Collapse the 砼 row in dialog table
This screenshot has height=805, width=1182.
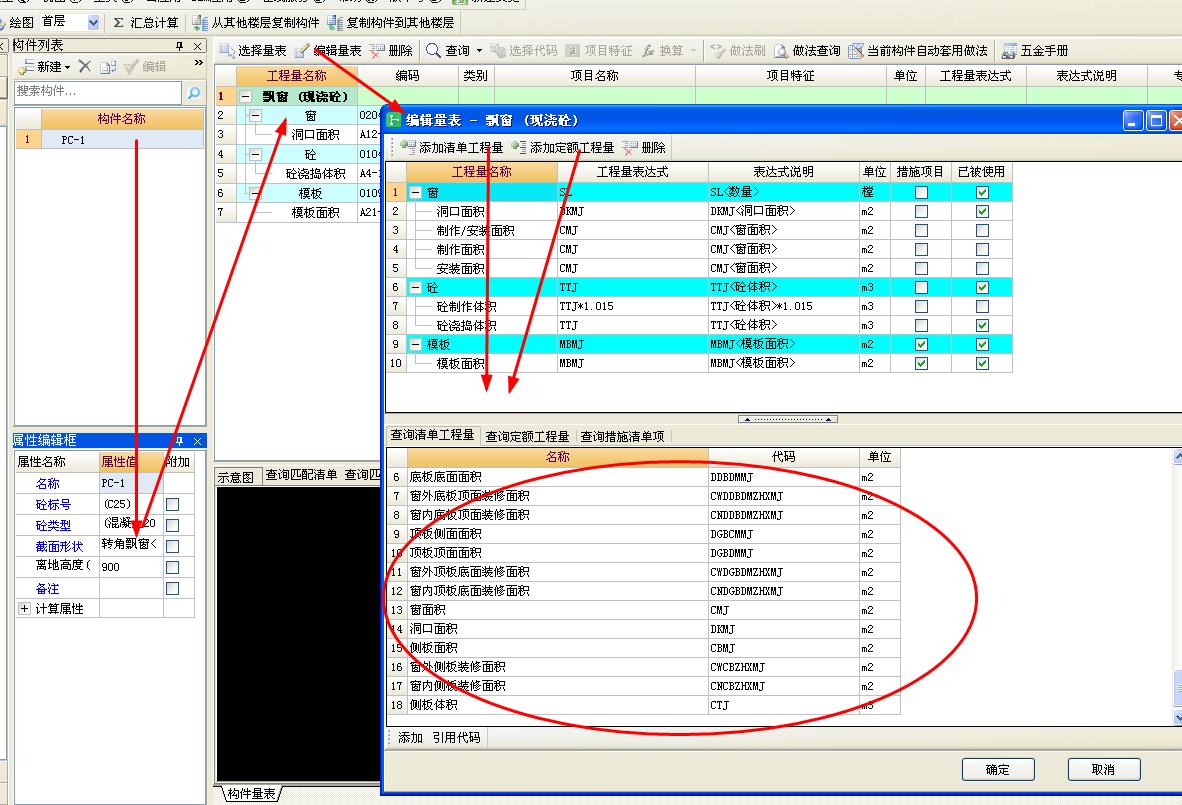(415, 287)
